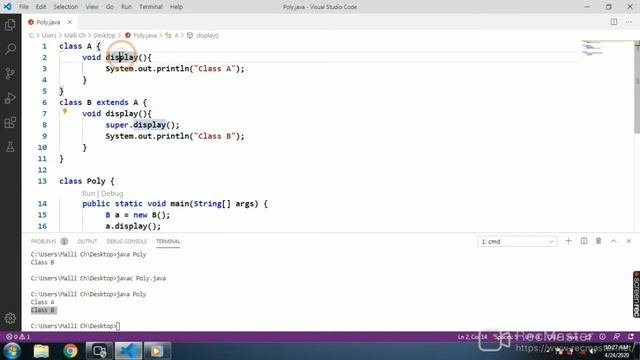Screen dimensions: 640x360
Task: Click the feedback icon in status bar
Action: (x=617, y=337)
